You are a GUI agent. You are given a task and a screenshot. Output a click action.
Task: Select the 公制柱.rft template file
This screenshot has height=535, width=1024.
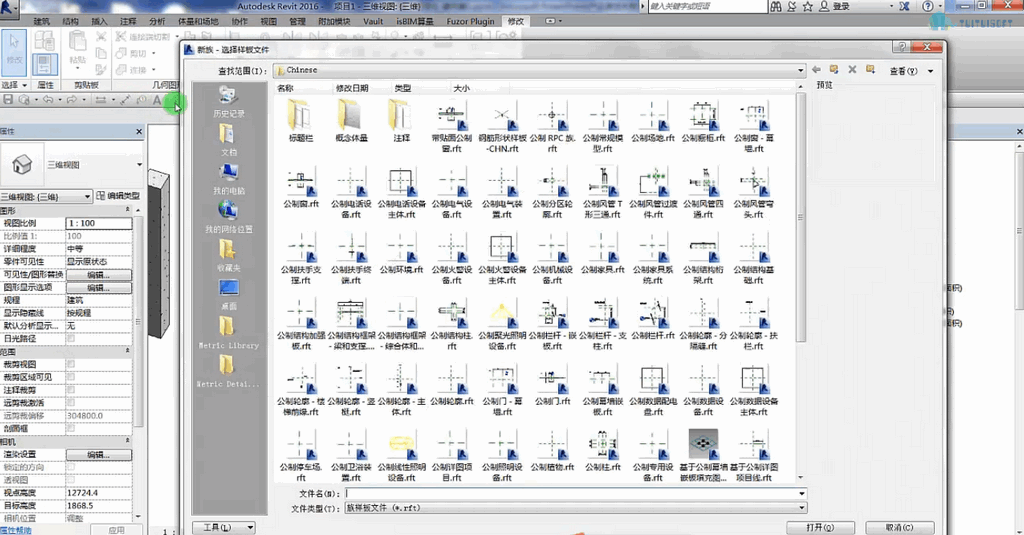click(x=602, y=451)
